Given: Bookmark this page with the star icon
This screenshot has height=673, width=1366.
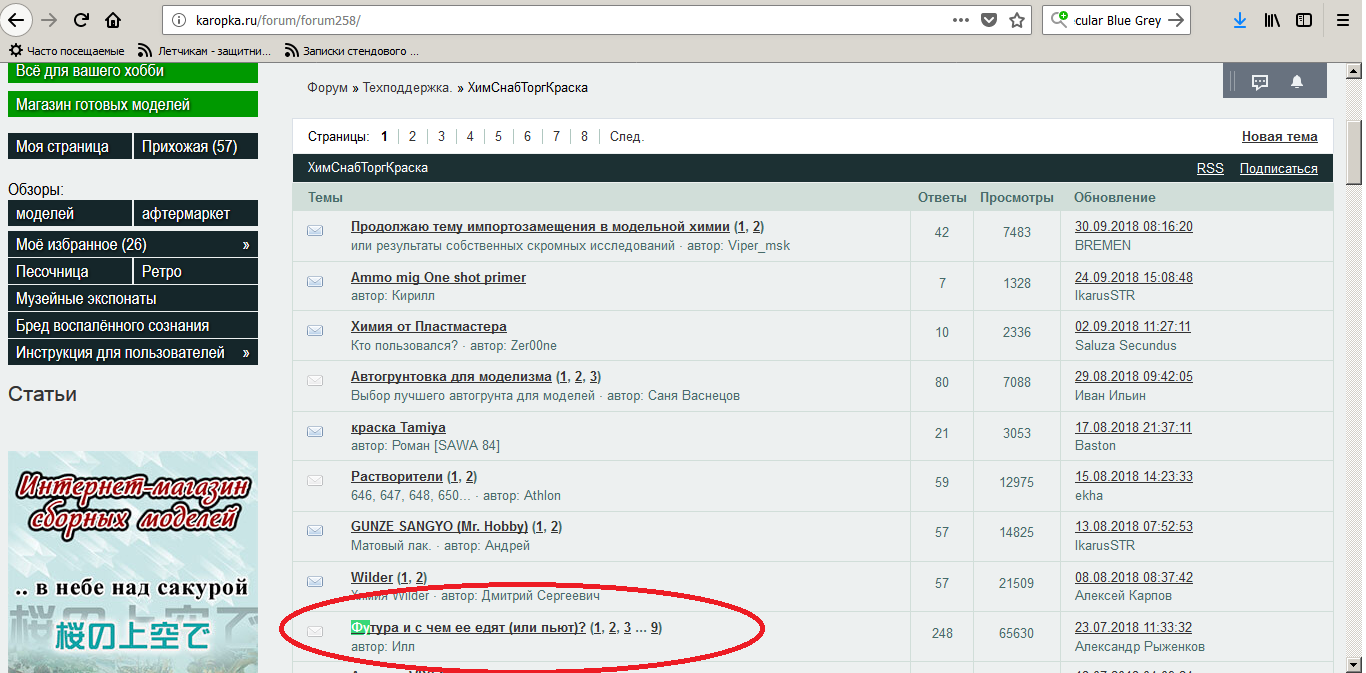Looking at the screenshot, I should point(1017,20).
